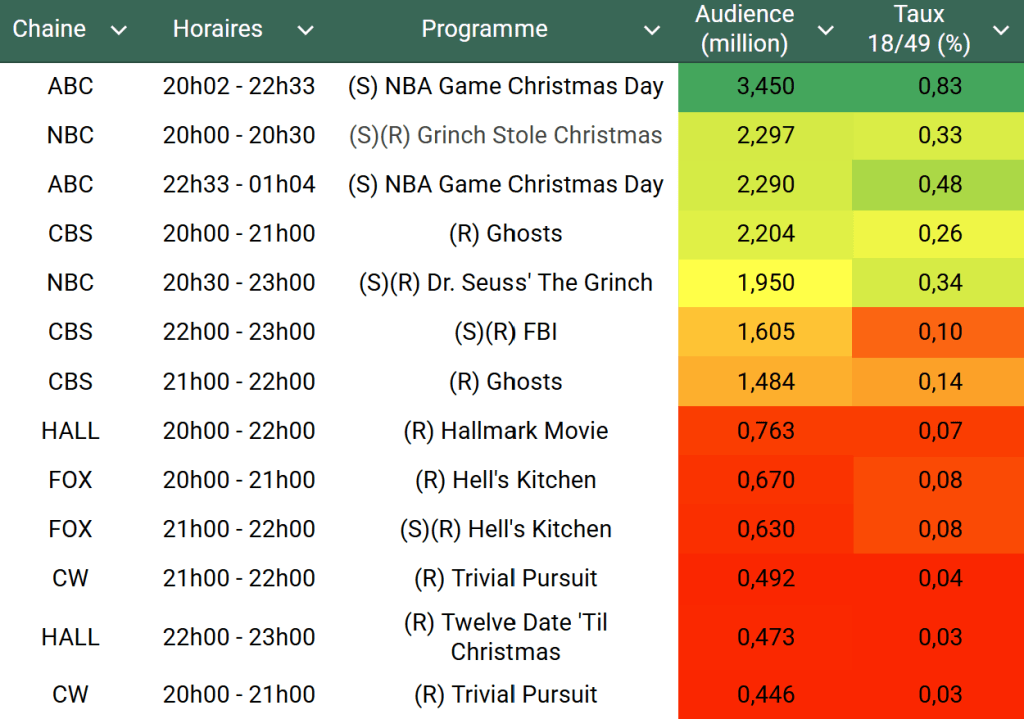Click the Audience (million) header text

(x=744, y=30)
